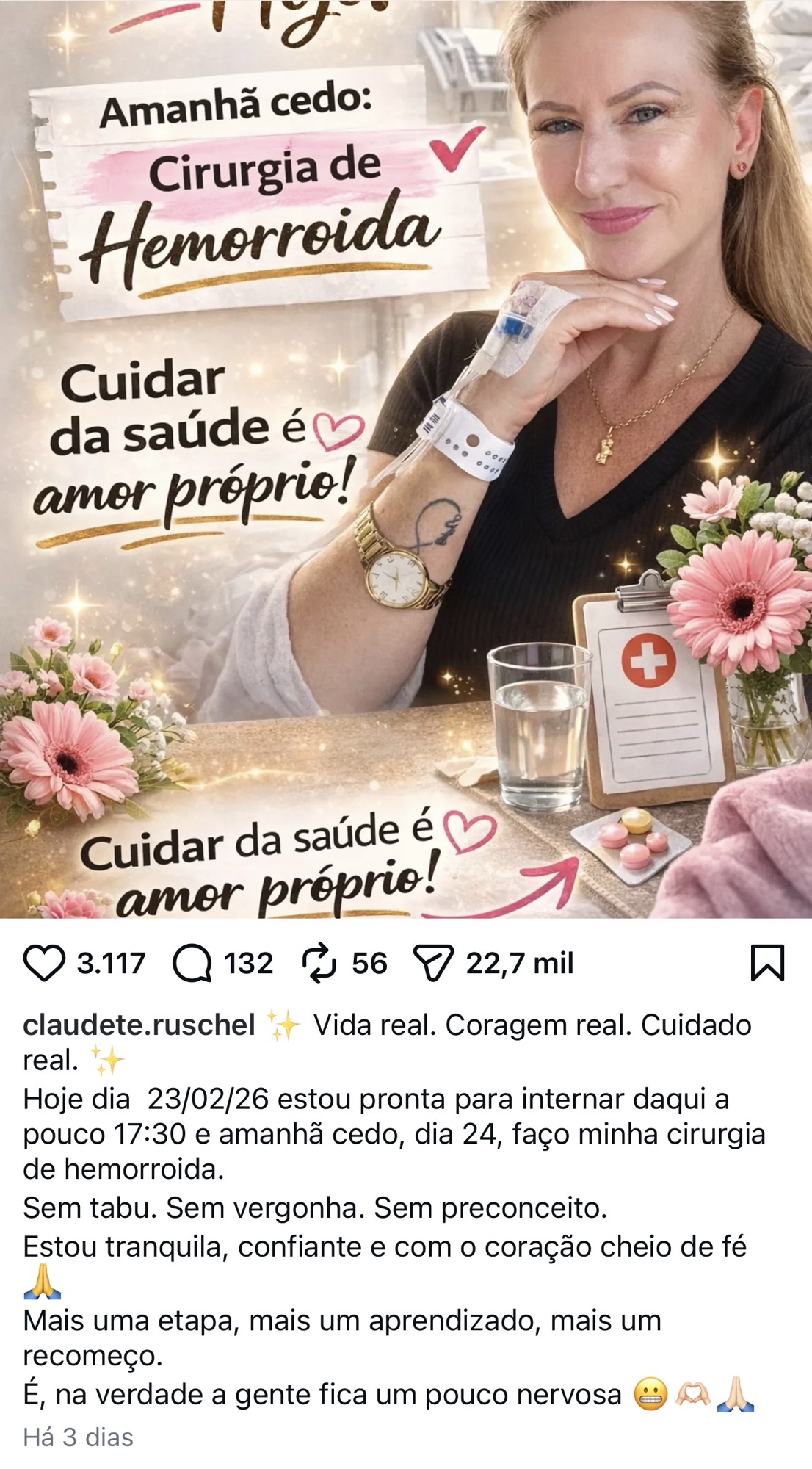
Task: Tap the 56 reposts number
Action: pyautogui.click(x=369, y=964)
